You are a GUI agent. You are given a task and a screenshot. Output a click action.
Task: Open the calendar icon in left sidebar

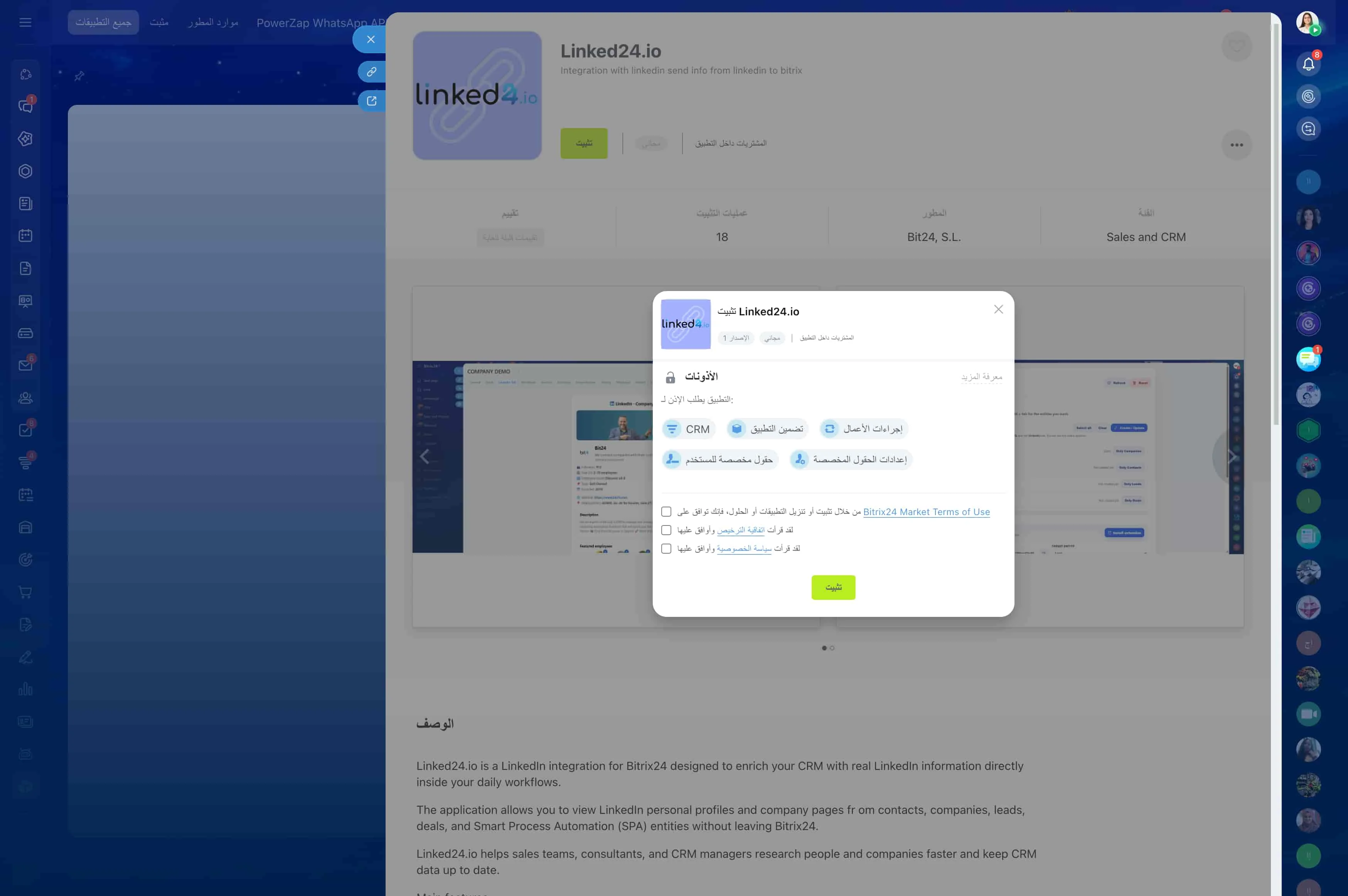coord(25,236)
